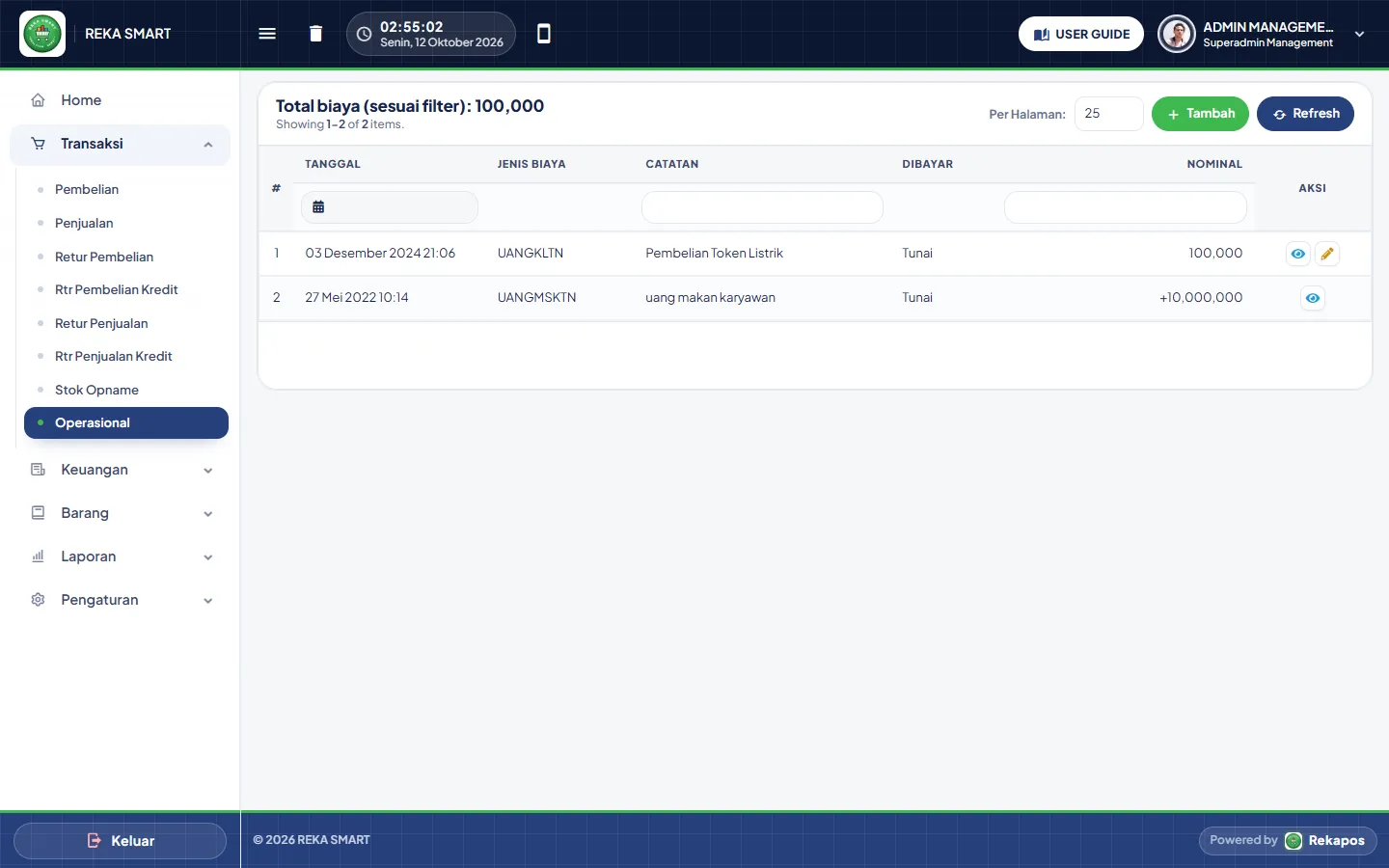The width and height of the screenshot is (1389, 868).
Task: Click the mobile device icon in header
Action: [x=544, y=34]
